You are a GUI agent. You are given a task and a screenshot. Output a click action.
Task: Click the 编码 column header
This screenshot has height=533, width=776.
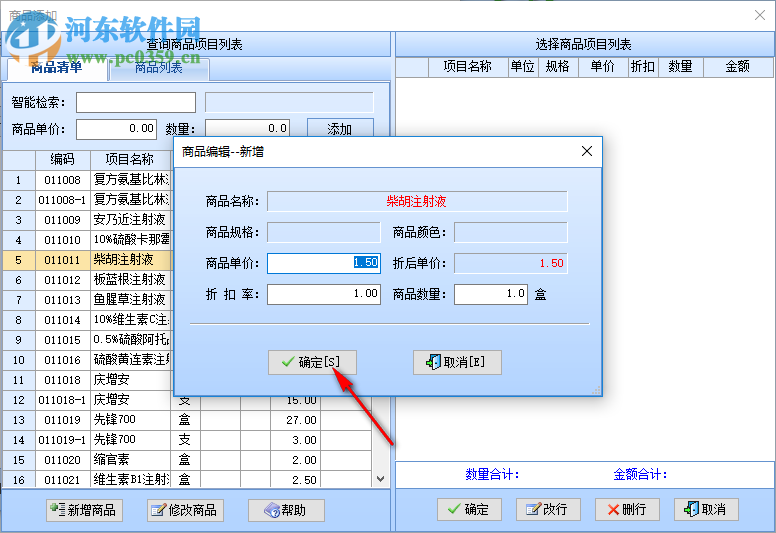click(x=62, y=159)
